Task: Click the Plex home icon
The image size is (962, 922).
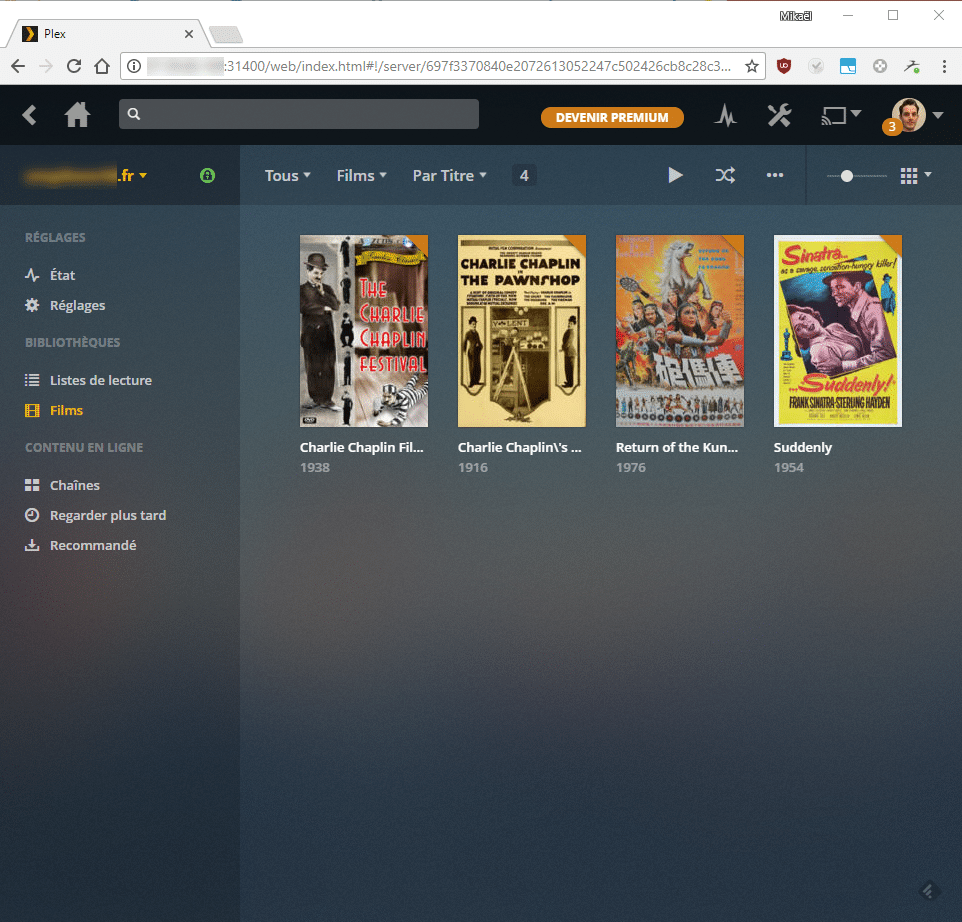Action: pyautogui.click(x=77, y=116)
